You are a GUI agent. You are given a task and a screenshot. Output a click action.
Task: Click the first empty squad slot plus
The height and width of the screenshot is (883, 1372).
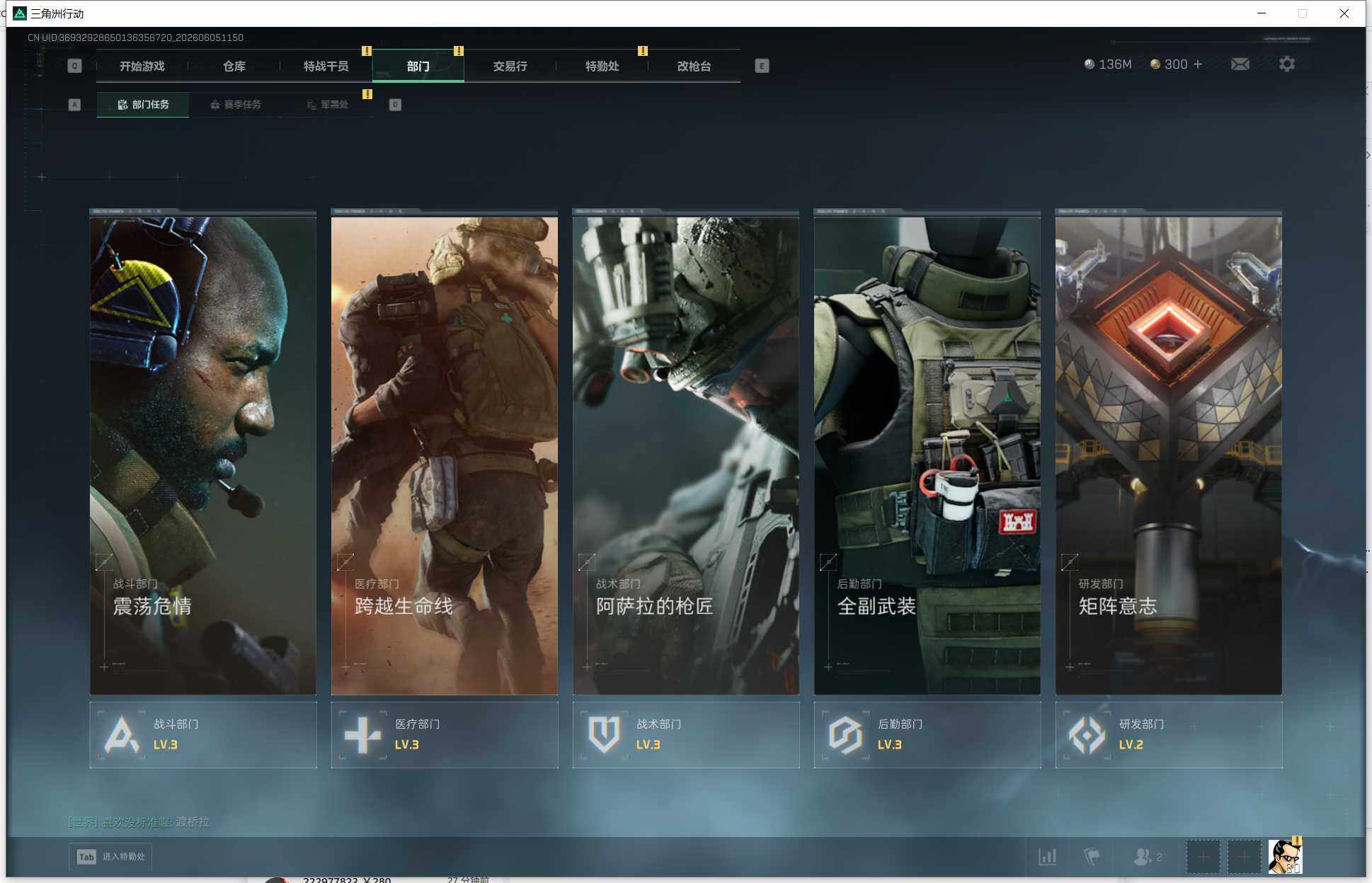click(1204, 857)
